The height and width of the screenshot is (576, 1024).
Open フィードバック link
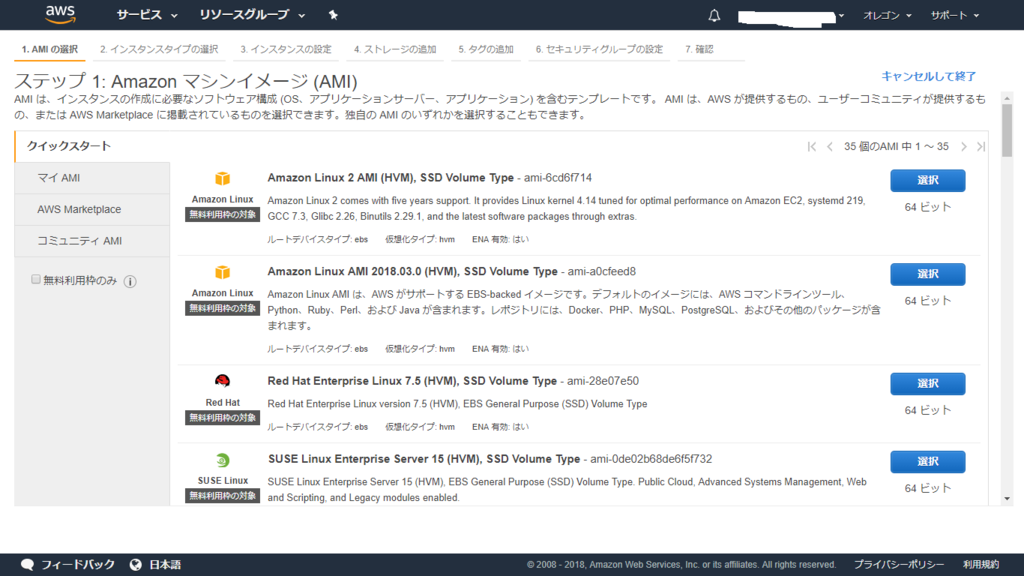(x=78, y=565)
